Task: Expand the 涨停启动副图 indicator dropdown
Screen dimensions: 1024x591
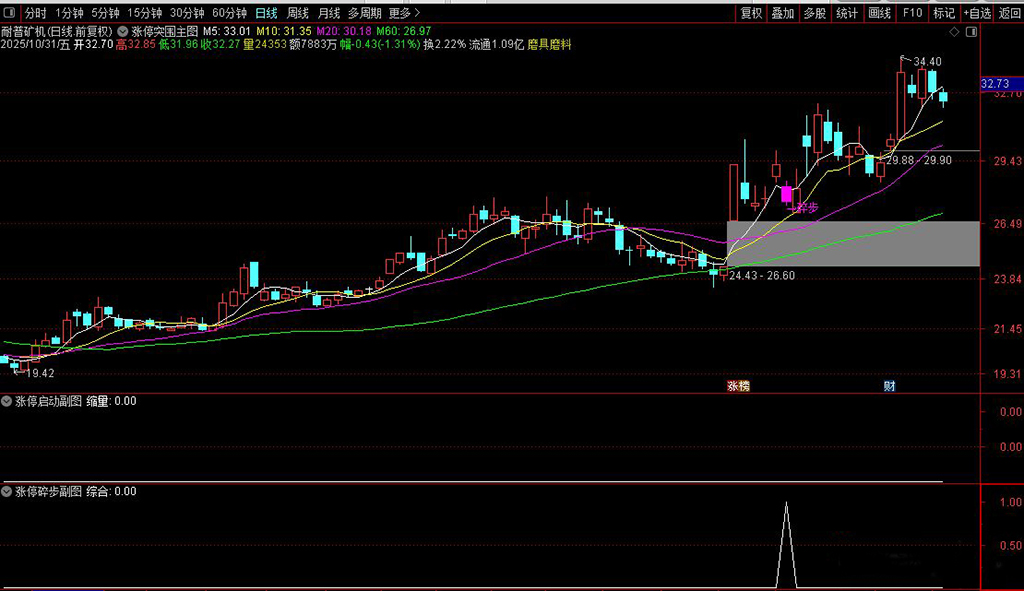Action: click(x=7, y=401)
